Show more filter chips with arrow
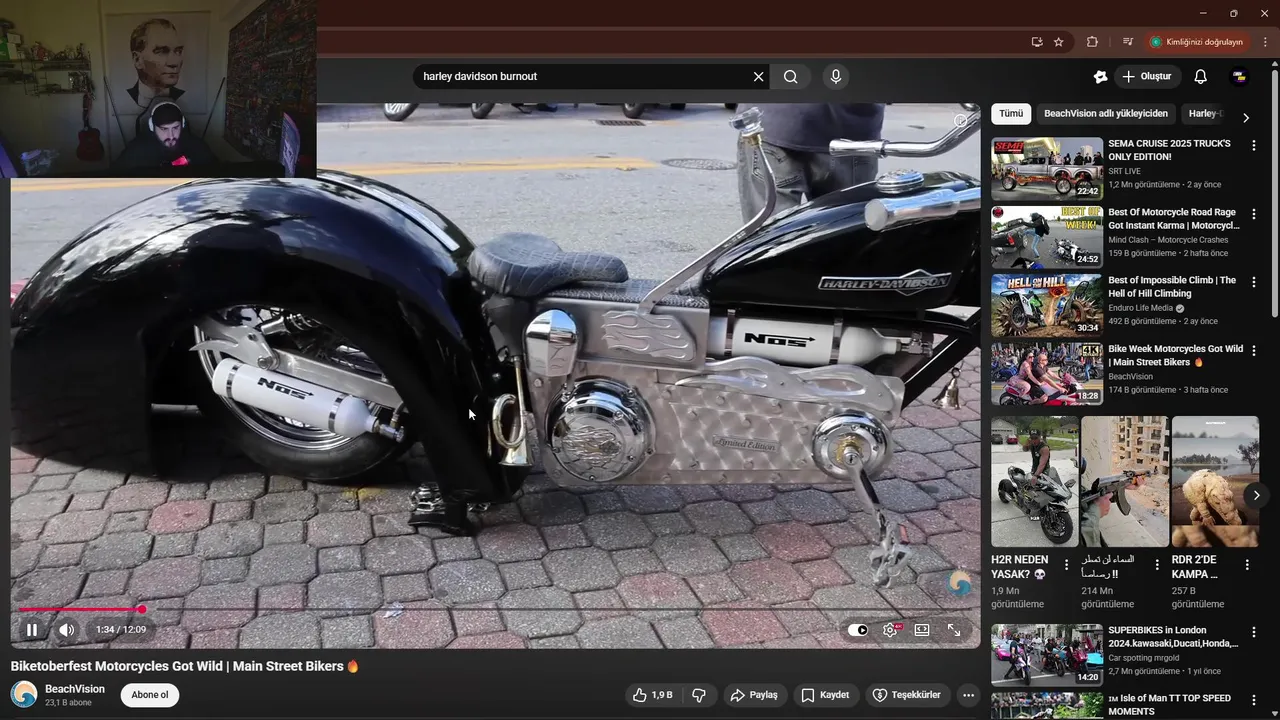 (x=1246, y=118)
